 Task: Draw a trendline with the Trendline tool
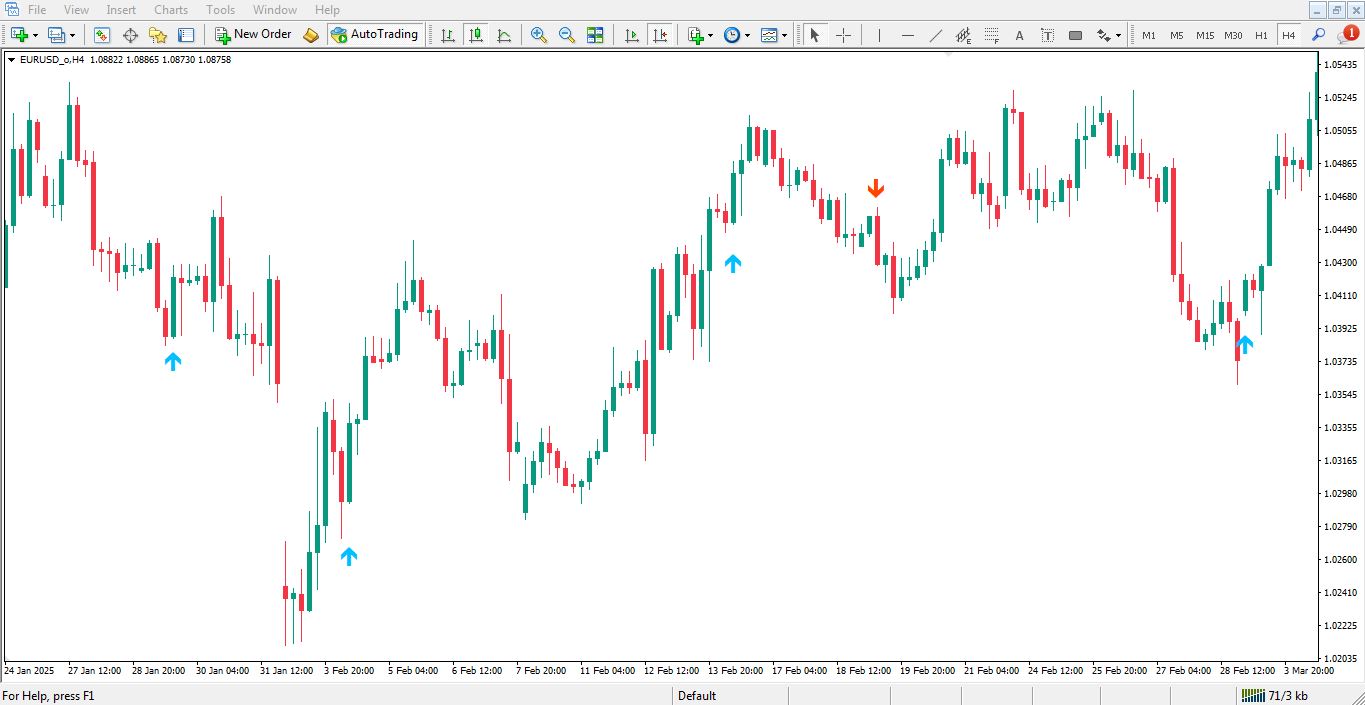click(x=936, y=35)
